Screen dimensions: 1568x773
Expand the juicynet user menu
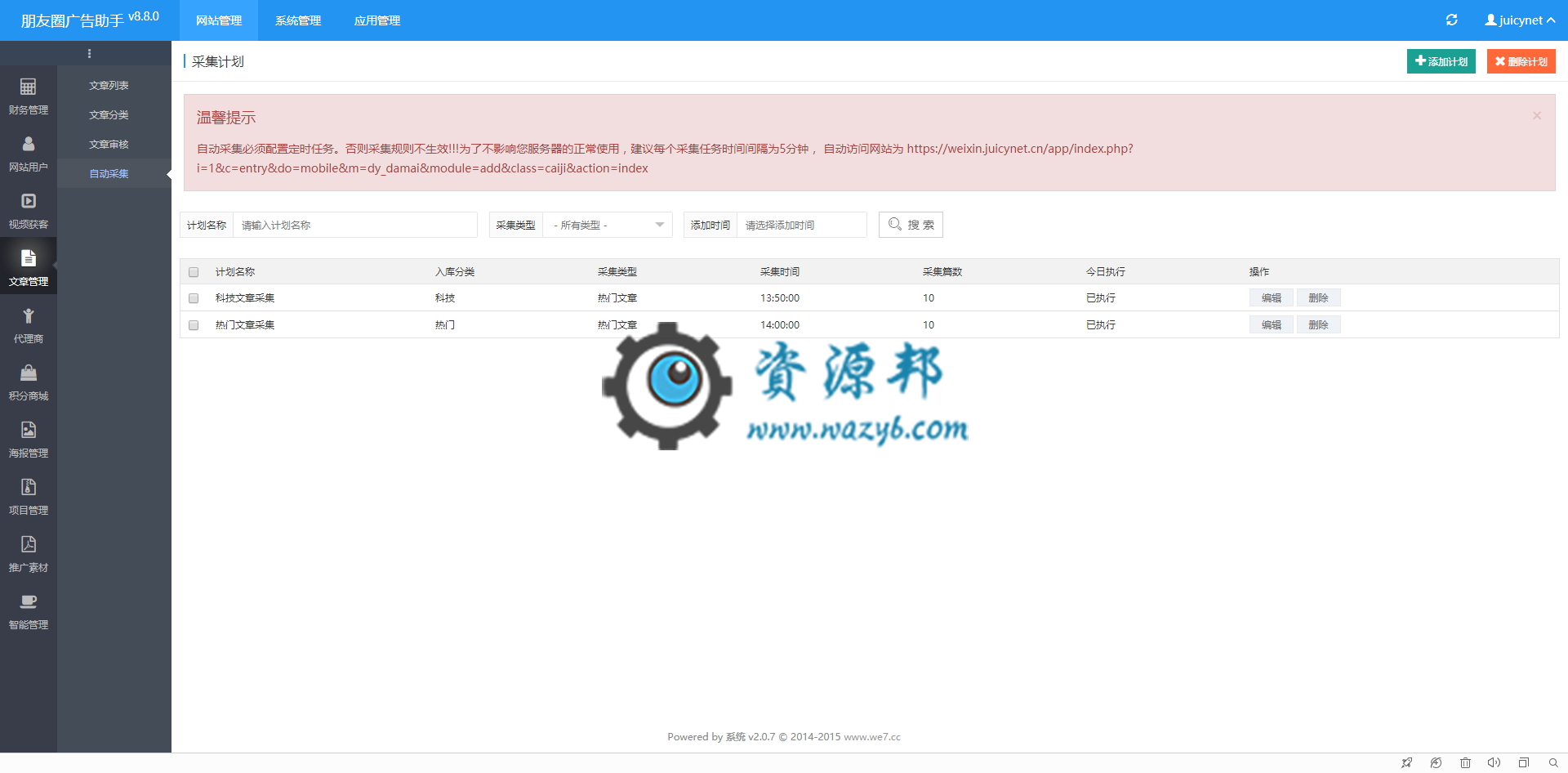coord(1520,20)
